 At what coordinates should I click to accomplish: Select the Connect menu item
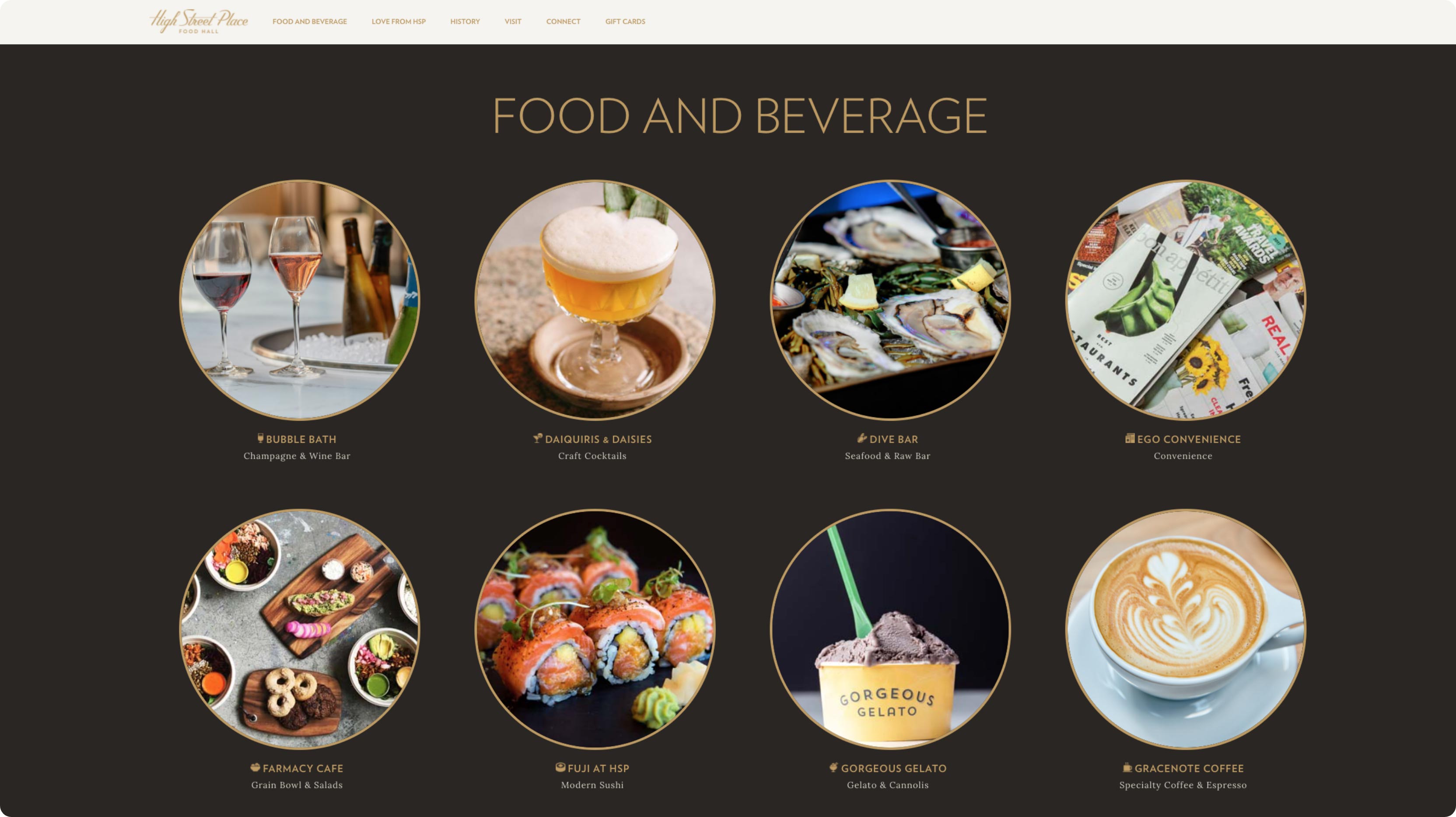click(563, 21)
